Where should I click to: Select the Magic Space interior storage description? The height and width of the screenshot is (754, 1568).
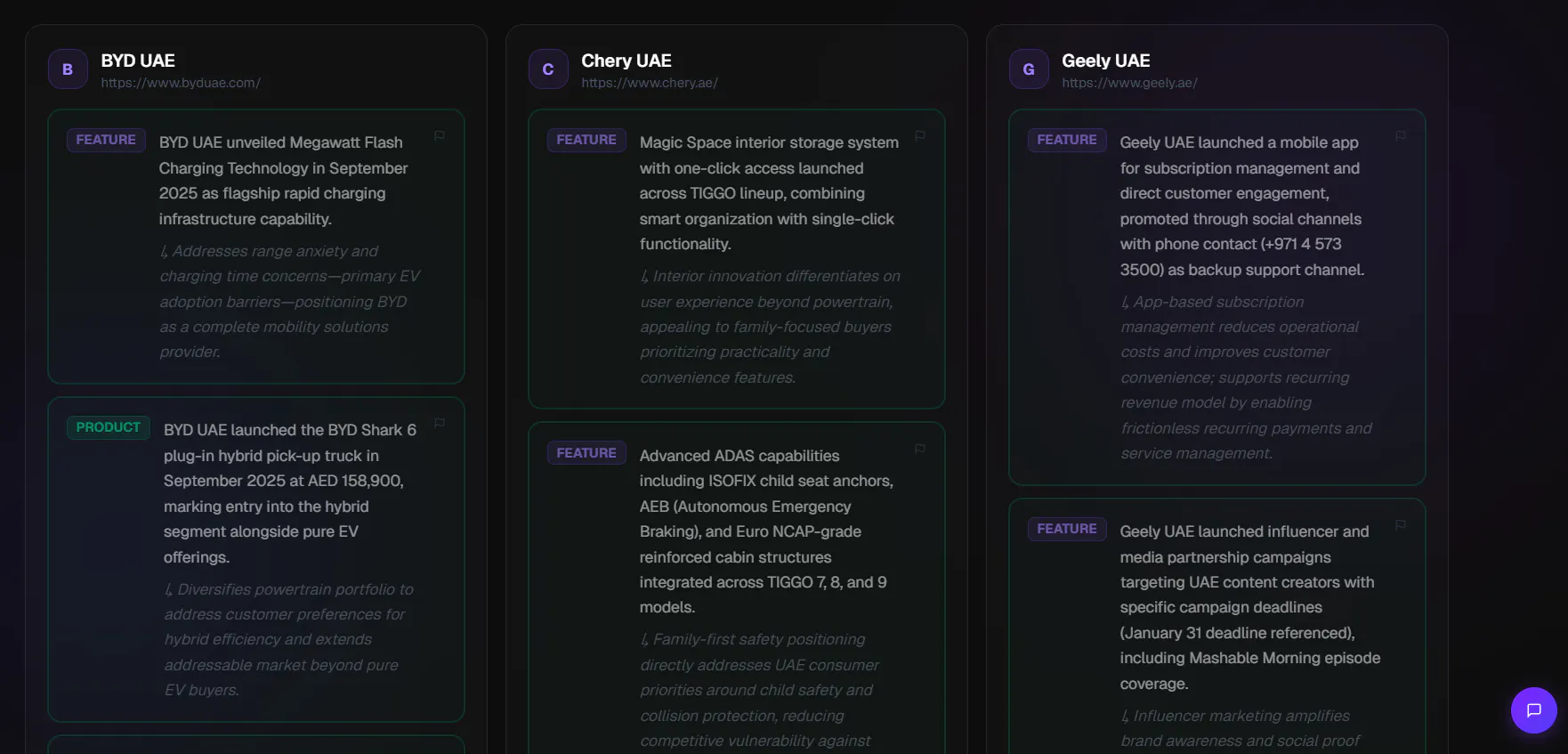[x=770, y=193]
